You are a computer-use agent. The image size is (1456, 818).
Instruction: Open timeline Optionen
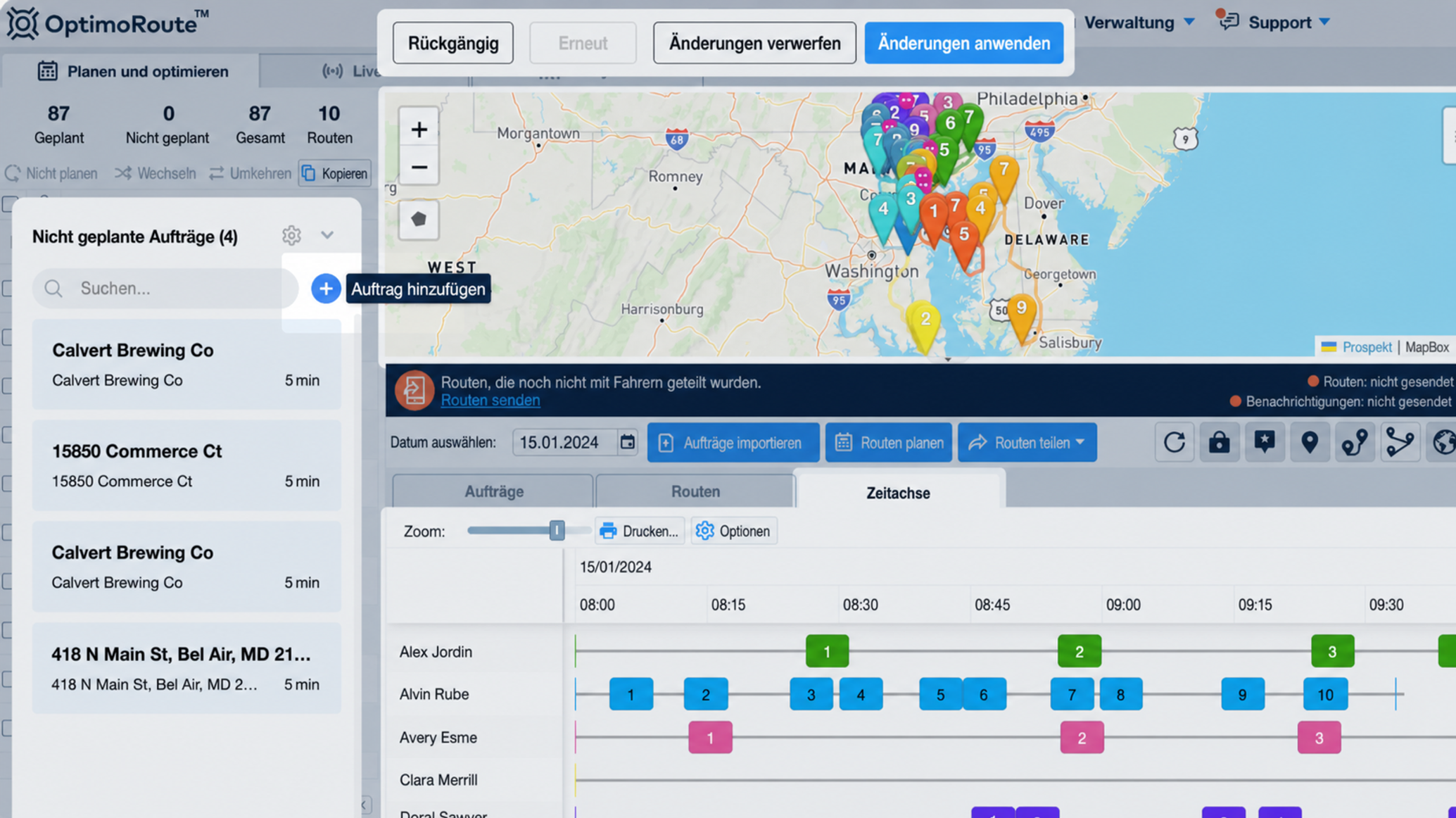(x=733, y=531)
